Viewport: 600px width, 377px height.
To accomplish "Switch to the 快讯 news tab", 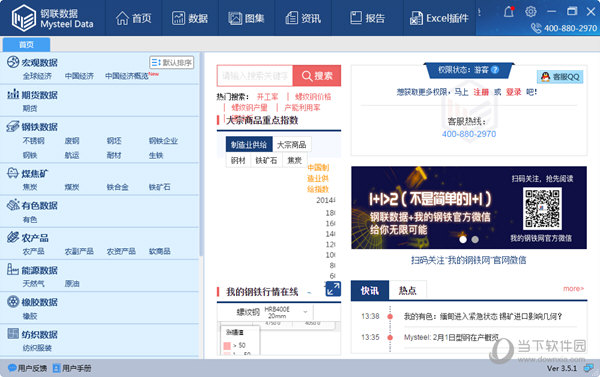I will [370, 291].
